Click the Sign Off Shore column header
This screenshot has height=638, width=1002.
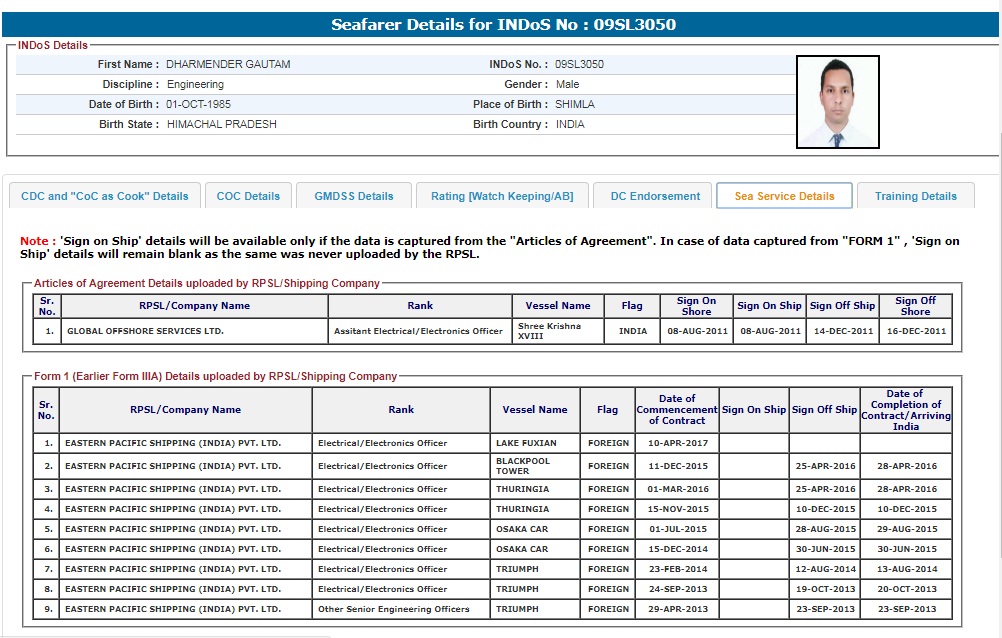(x=914, y=306)
